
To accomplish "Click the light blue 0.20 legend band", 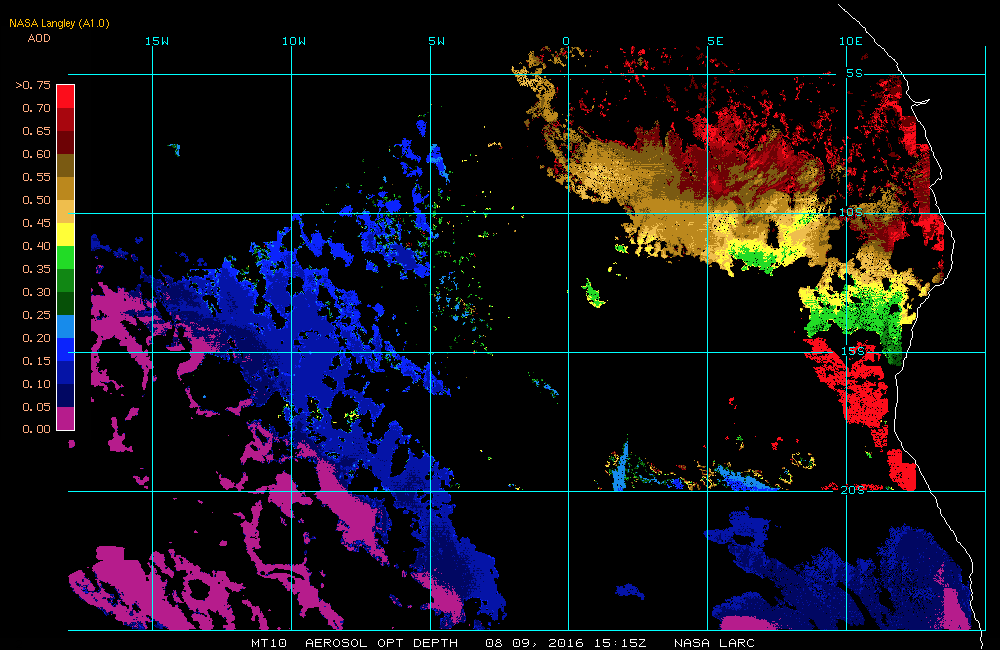I will 66,326.
